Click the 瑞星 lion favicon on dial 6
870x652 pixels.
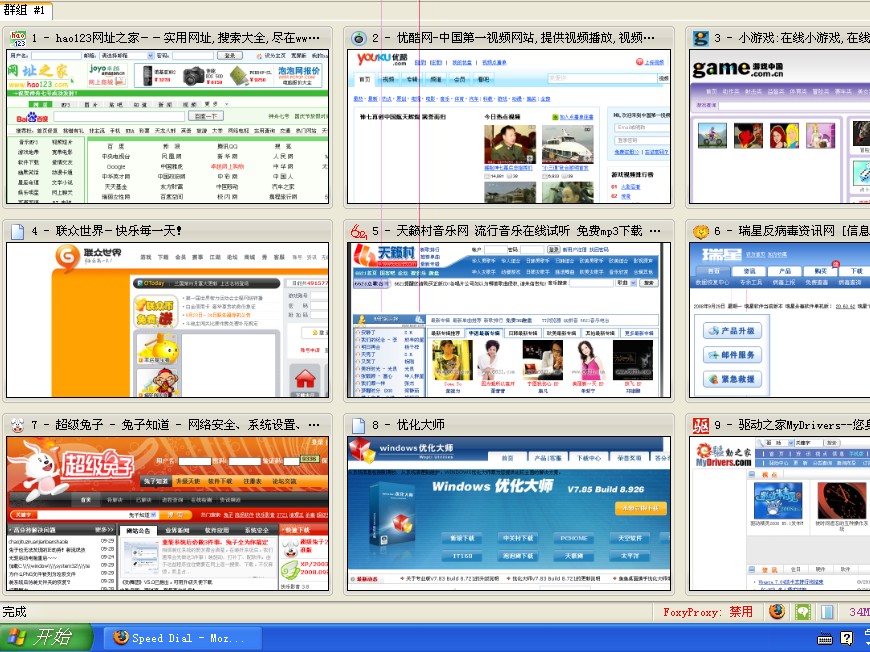701,231
